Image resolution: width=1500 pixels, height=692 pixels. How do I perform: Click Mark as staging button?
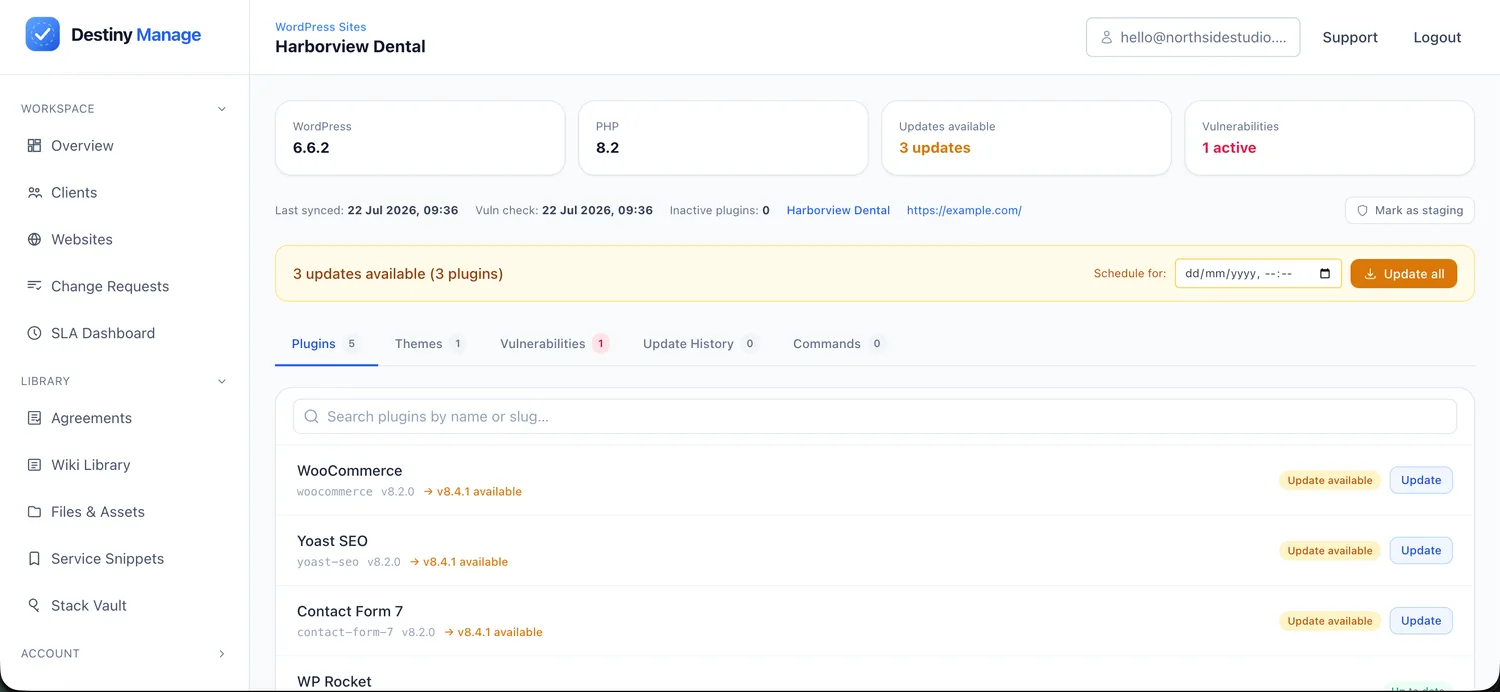[1409, 210]
